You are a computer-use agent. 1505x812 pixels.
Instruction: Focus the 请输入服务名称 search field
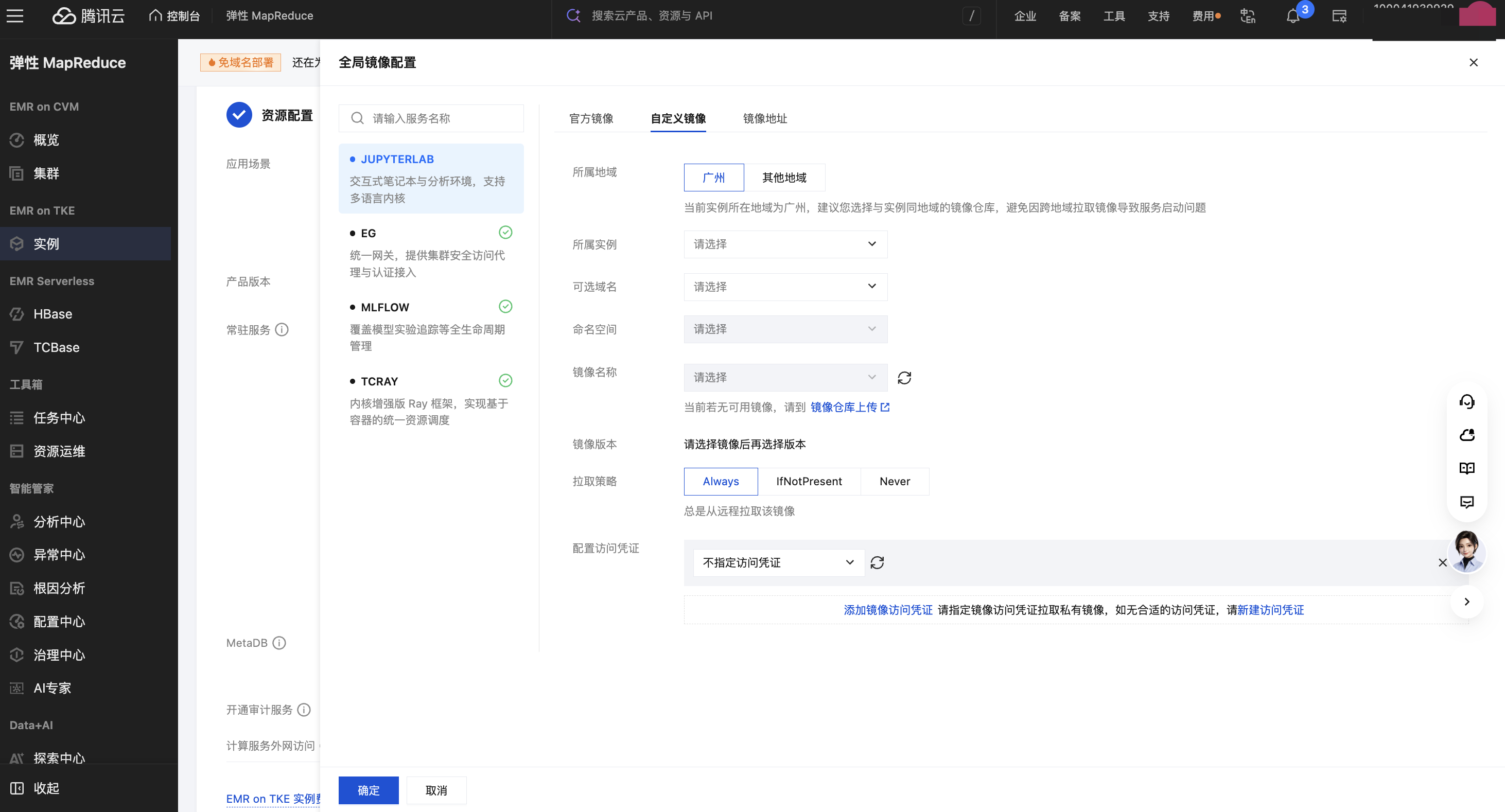[431, 118]
